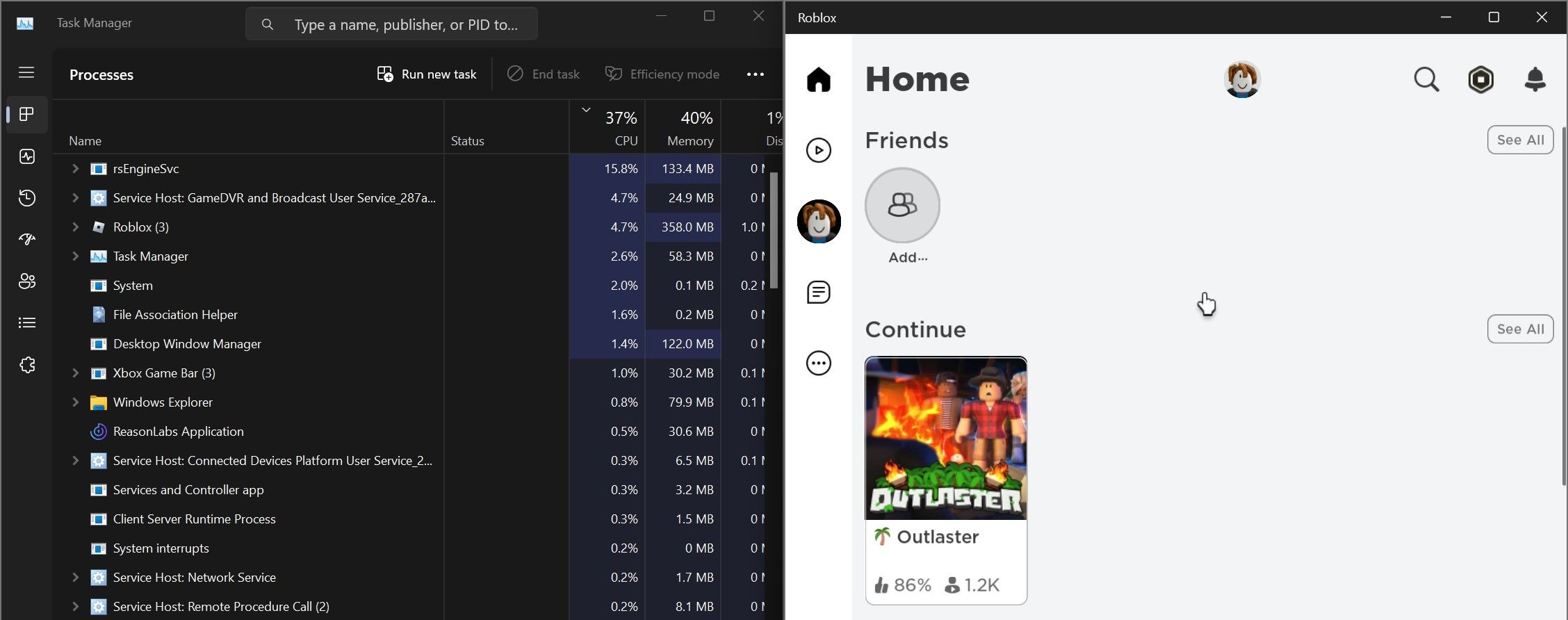Open Performance page in Task Manager sidebar
Viewport: 1568px width, 620px height.
click(x=26, y=156)
